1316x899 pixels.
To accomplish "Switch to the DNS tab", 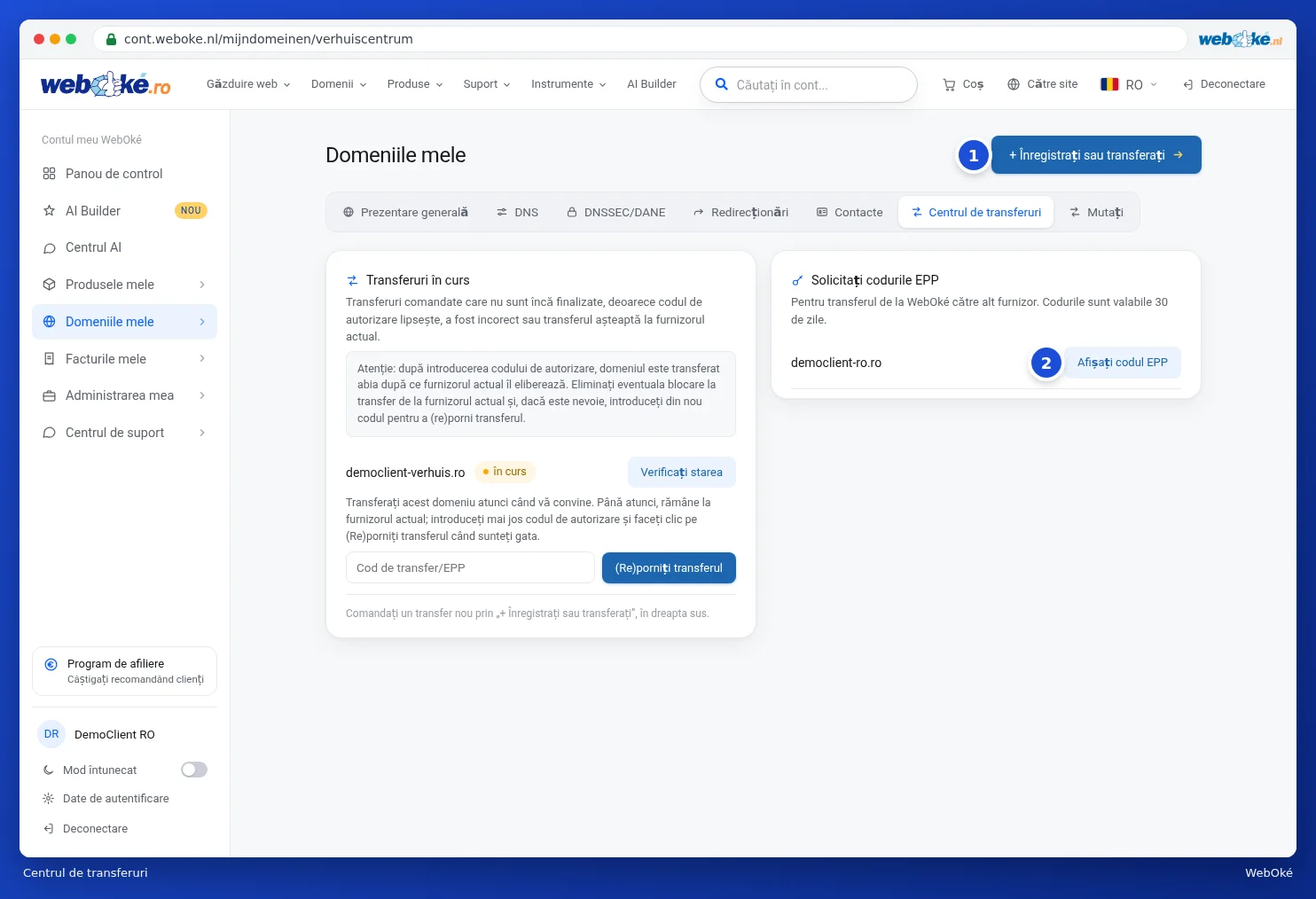I will [517, 213].
